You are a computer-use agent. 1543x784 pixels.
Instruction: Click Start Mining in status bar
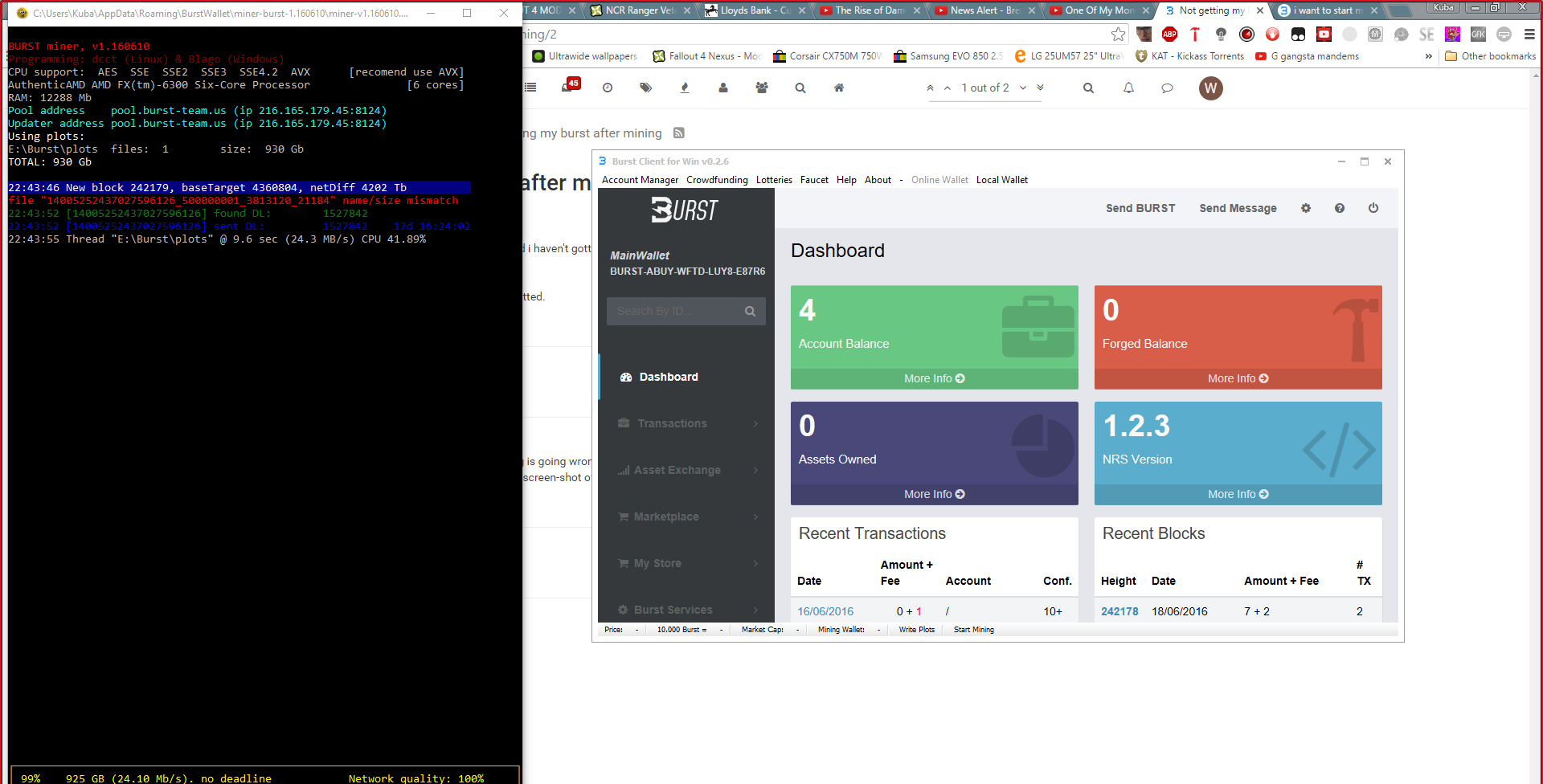[x=974, y=630]
